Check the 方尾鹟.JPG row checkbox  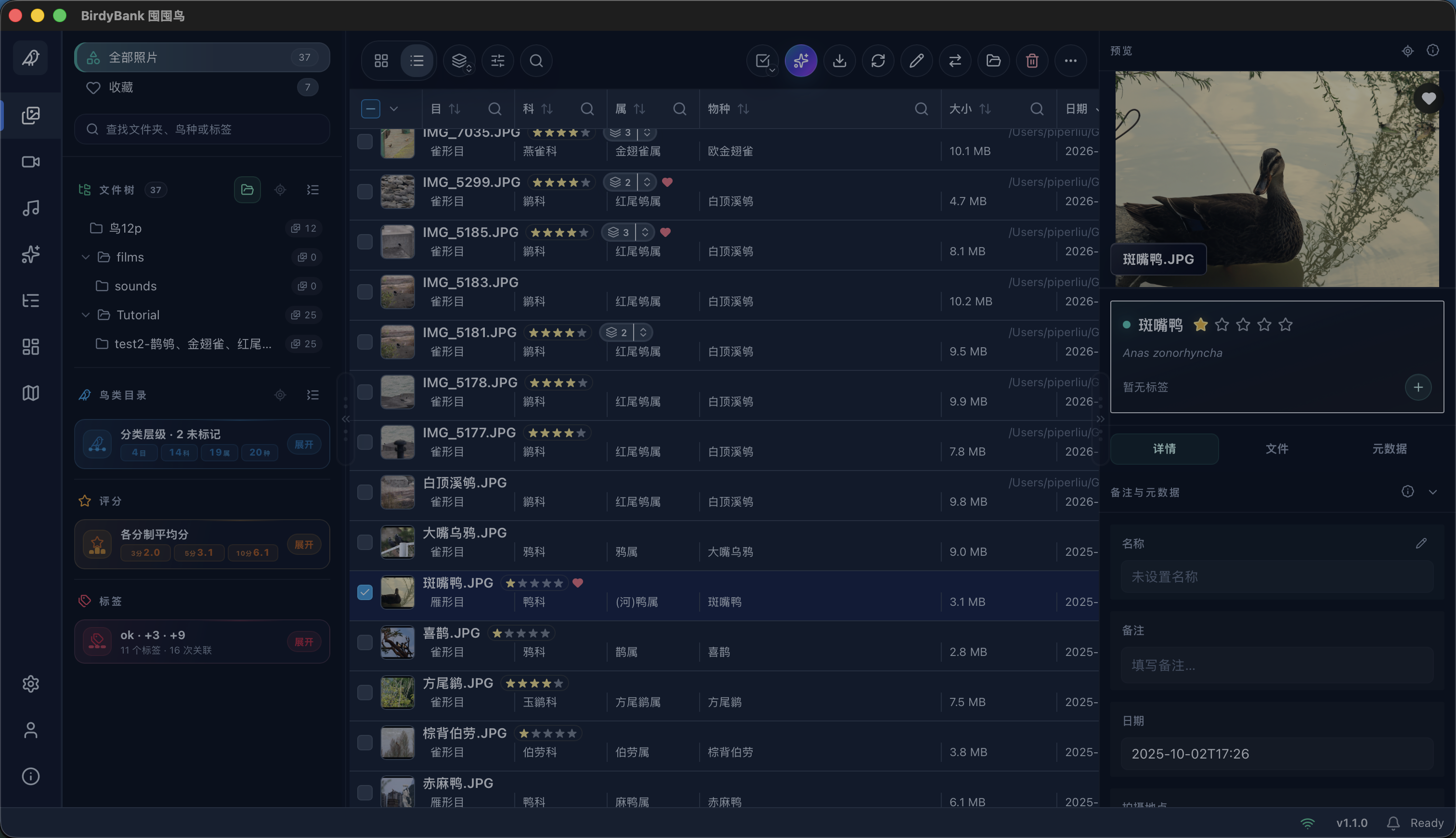click(x=364, y=693)
